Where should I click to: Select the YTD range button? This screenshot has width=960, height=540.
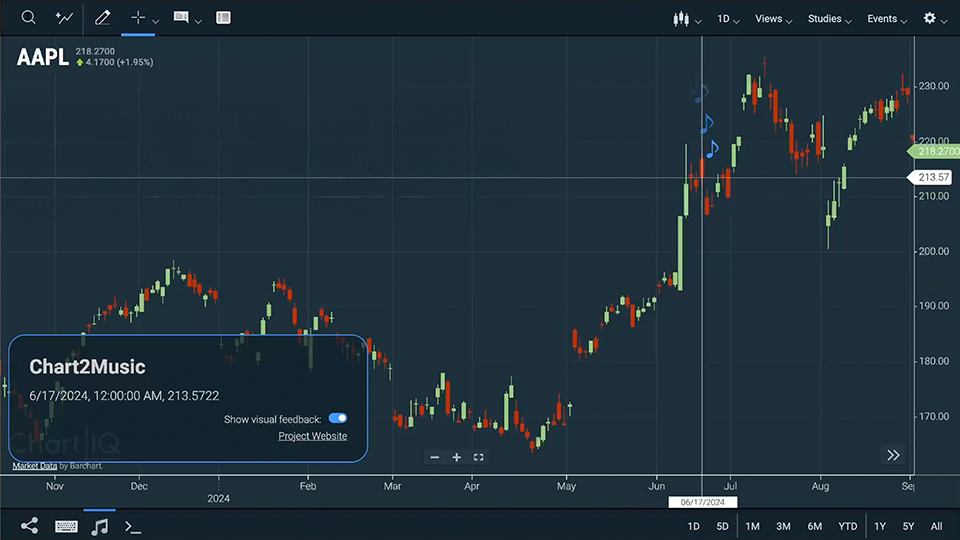coord(847,526)
